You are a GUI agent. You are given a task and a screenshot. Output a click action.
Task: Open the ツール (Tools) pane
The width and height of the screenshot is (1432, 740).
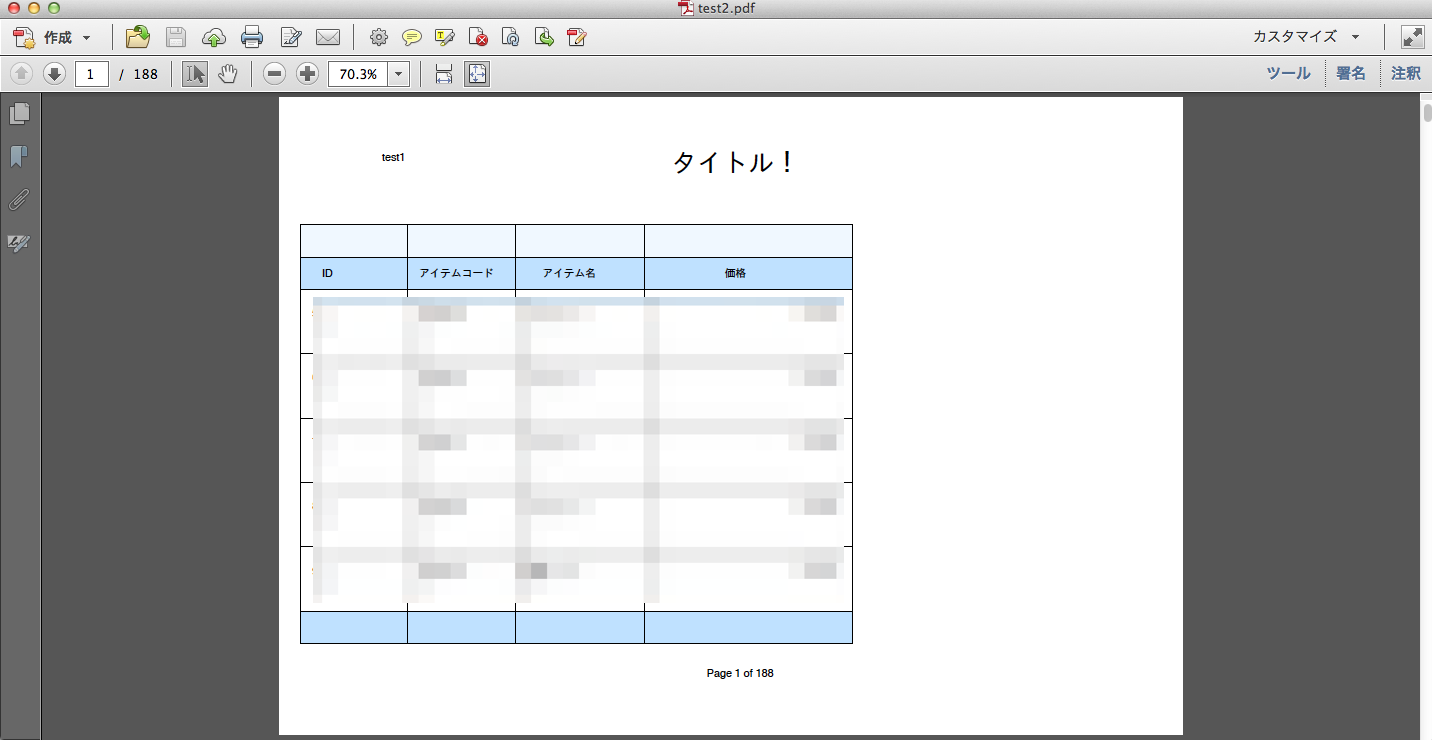(1288, 73)
